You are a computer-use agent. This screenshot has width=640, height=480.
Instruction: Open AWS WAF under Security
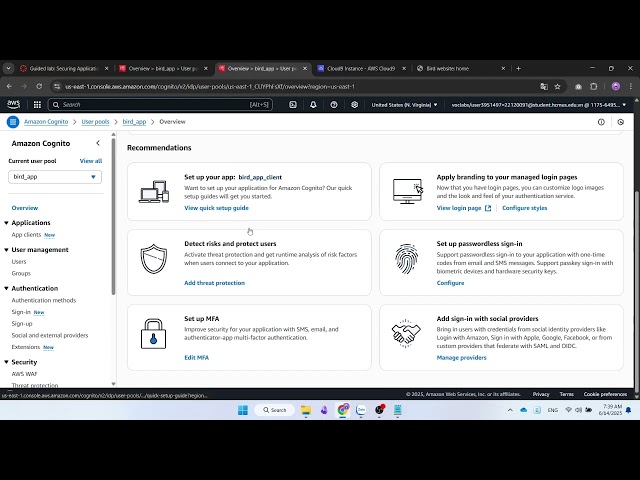tap(24, 374)
